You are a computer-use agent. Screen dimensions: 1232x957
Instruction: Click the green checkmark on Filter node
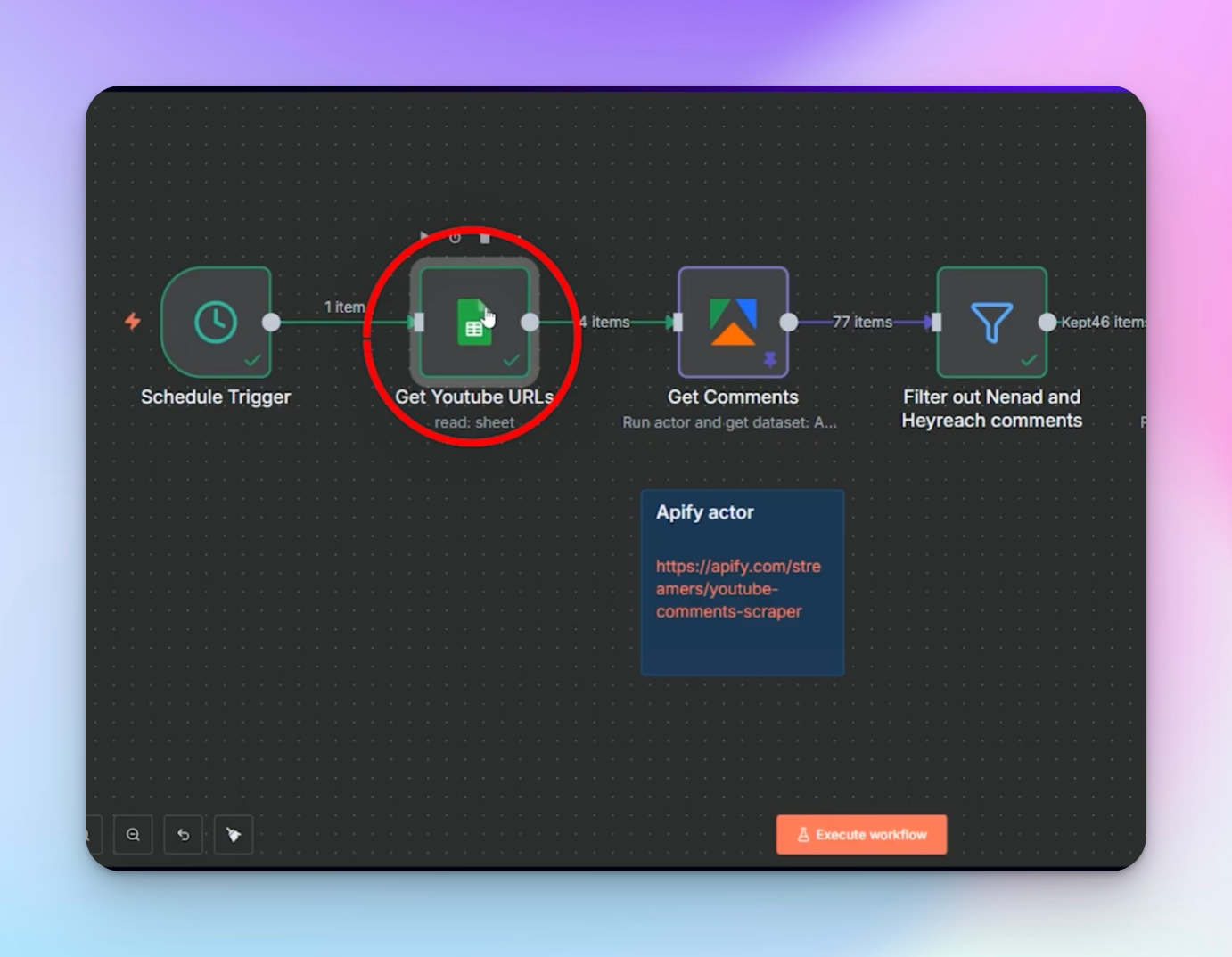click(1029, 360)
